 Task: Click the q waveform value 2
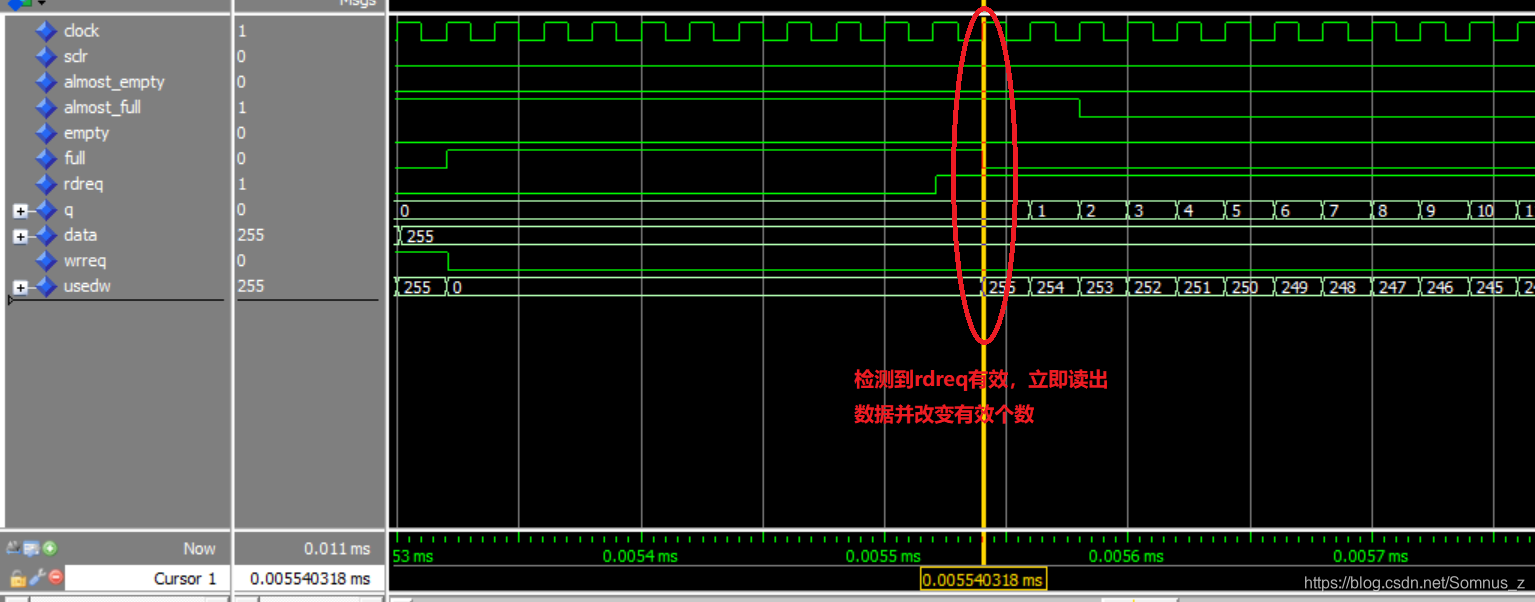(1091, 211)
